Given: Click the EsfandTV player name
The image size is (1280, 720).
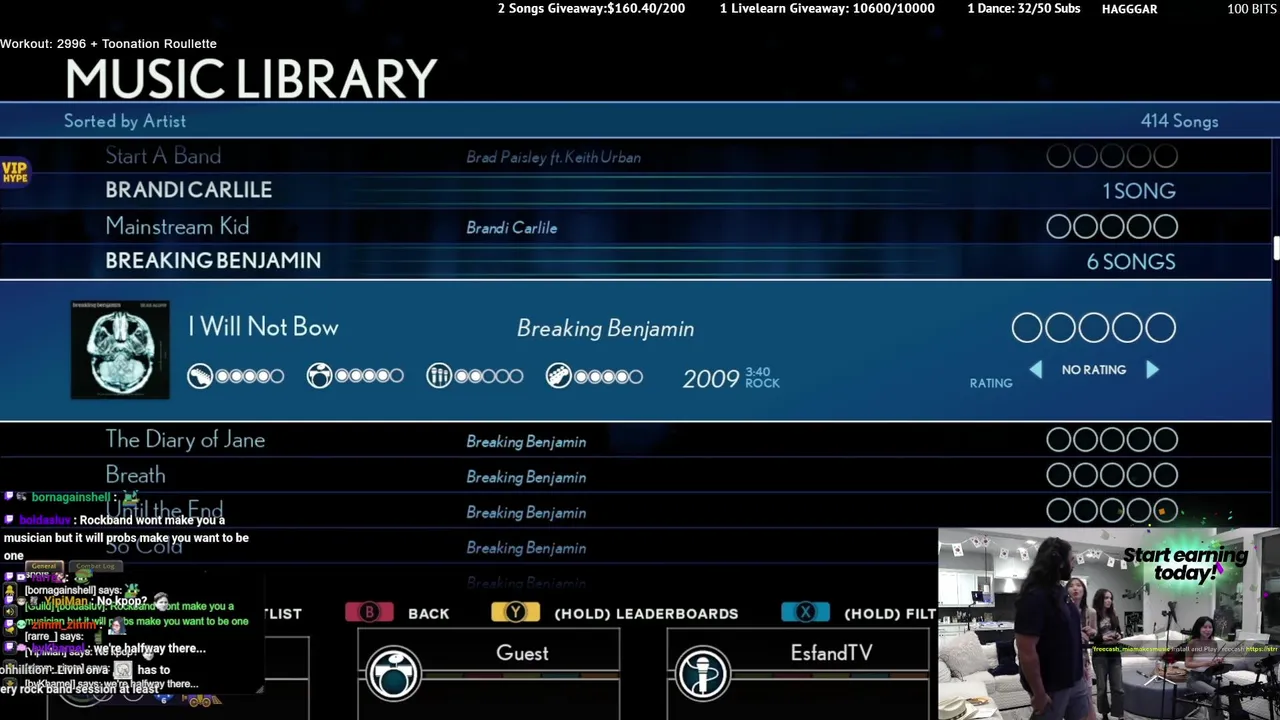Looking at the screenshot, I should [832, 653].
